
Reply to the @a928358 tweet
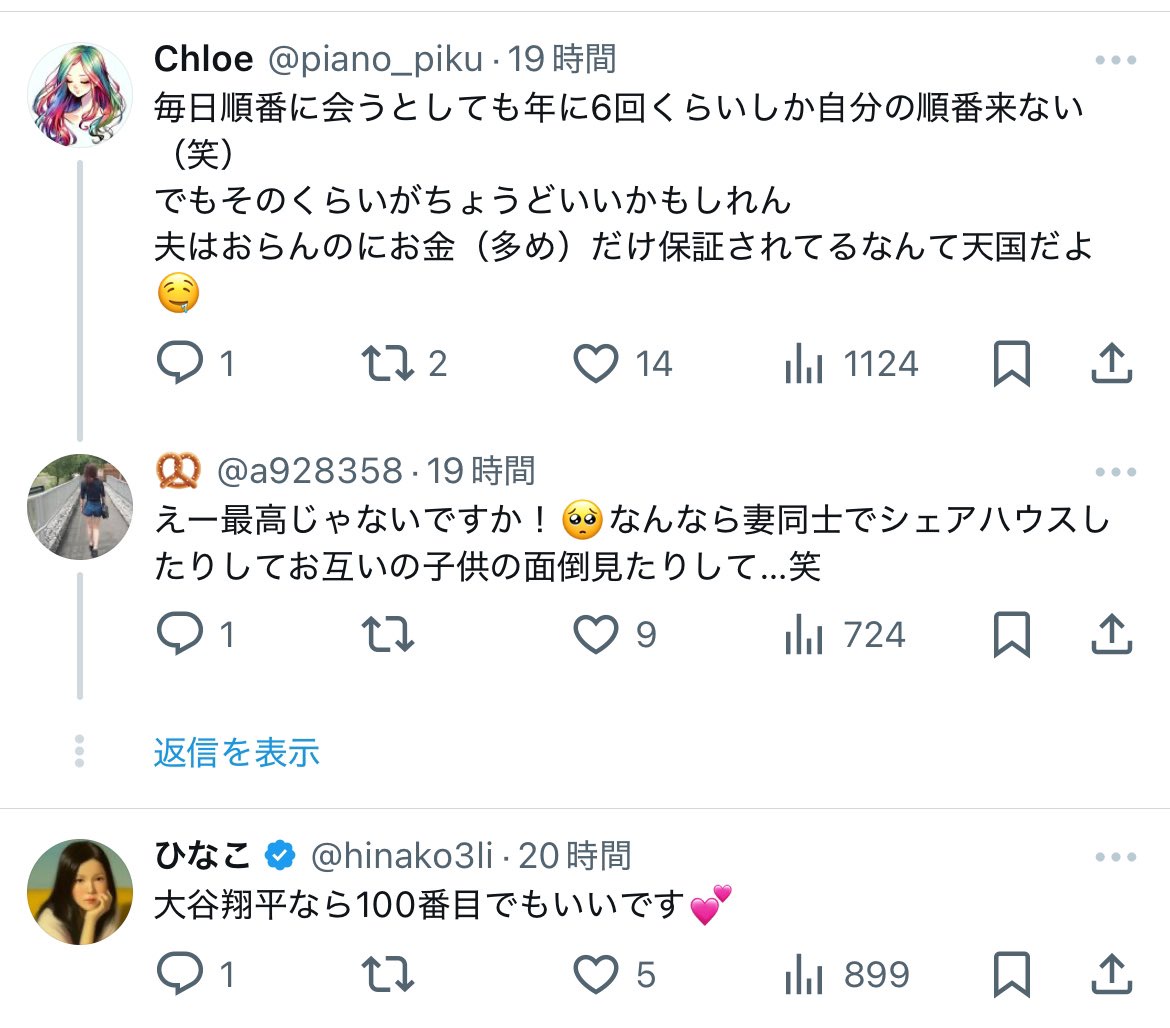coord(181,635)
